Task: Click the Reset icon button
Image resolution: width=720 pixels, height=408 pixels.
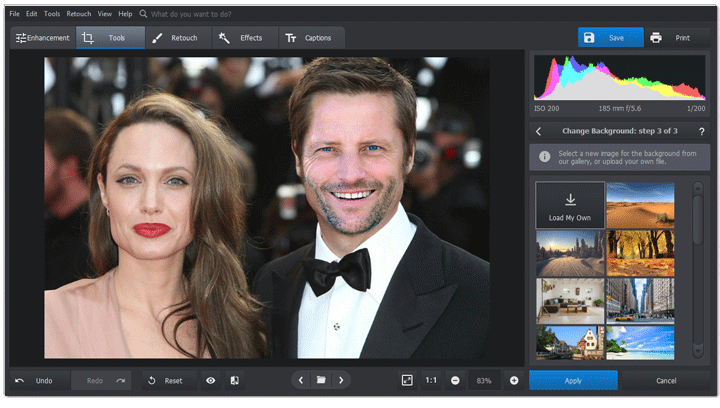Action: pyautogui.click(x=151, y=381)
